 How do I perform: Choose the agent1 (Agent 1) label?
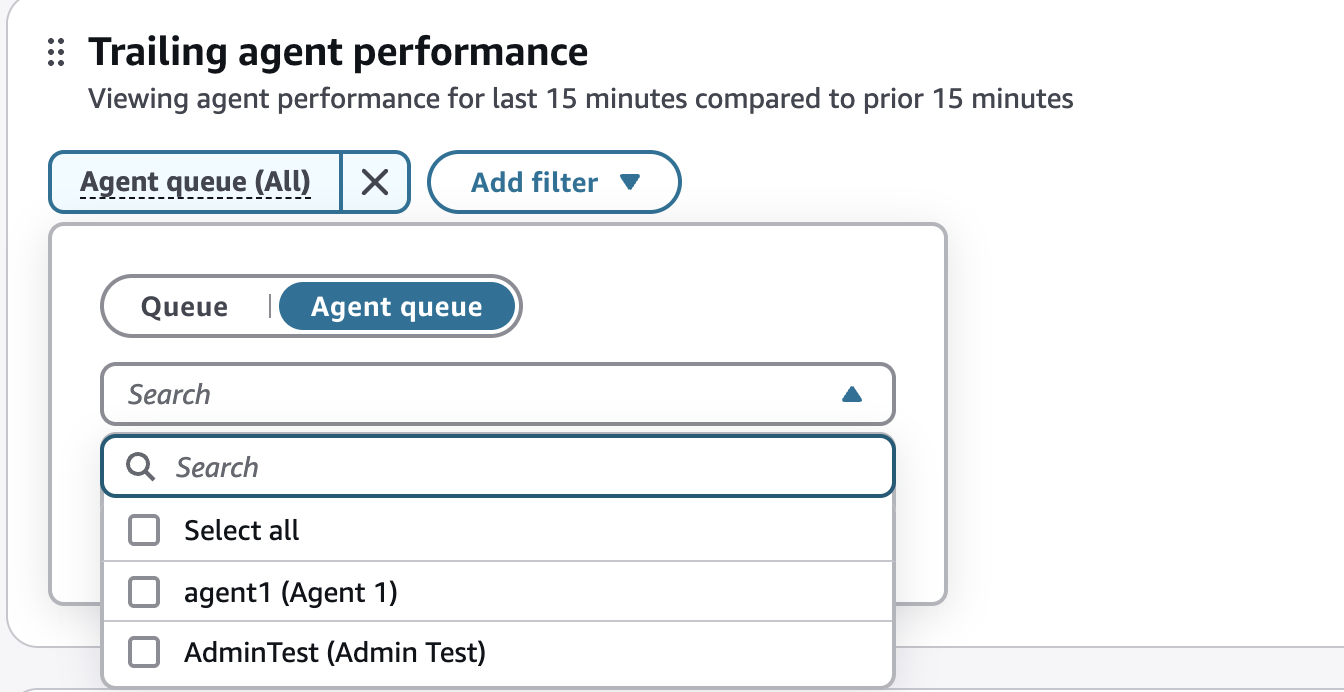(x=291, y=593)
